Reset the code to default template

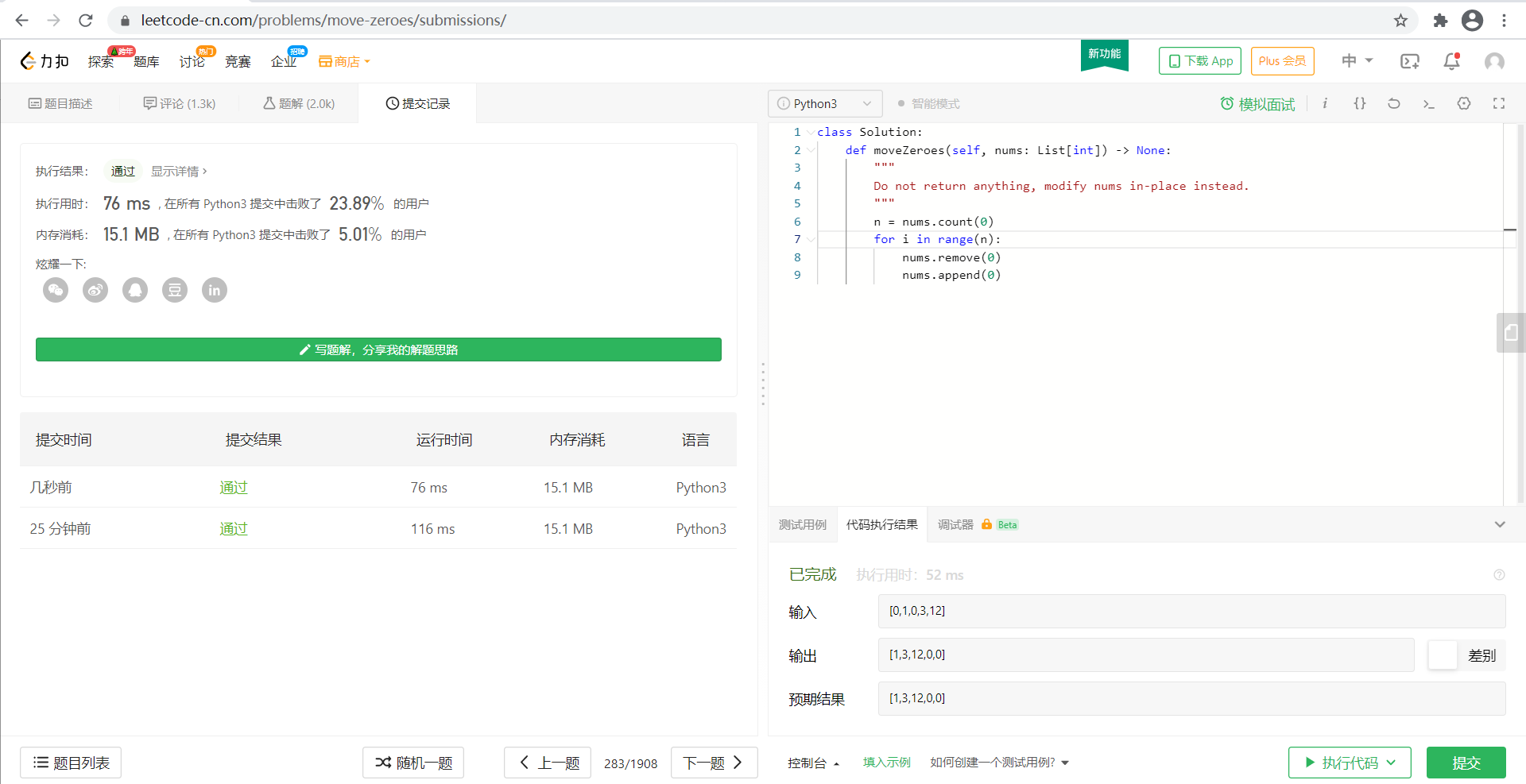click(x=1393, y=103)
